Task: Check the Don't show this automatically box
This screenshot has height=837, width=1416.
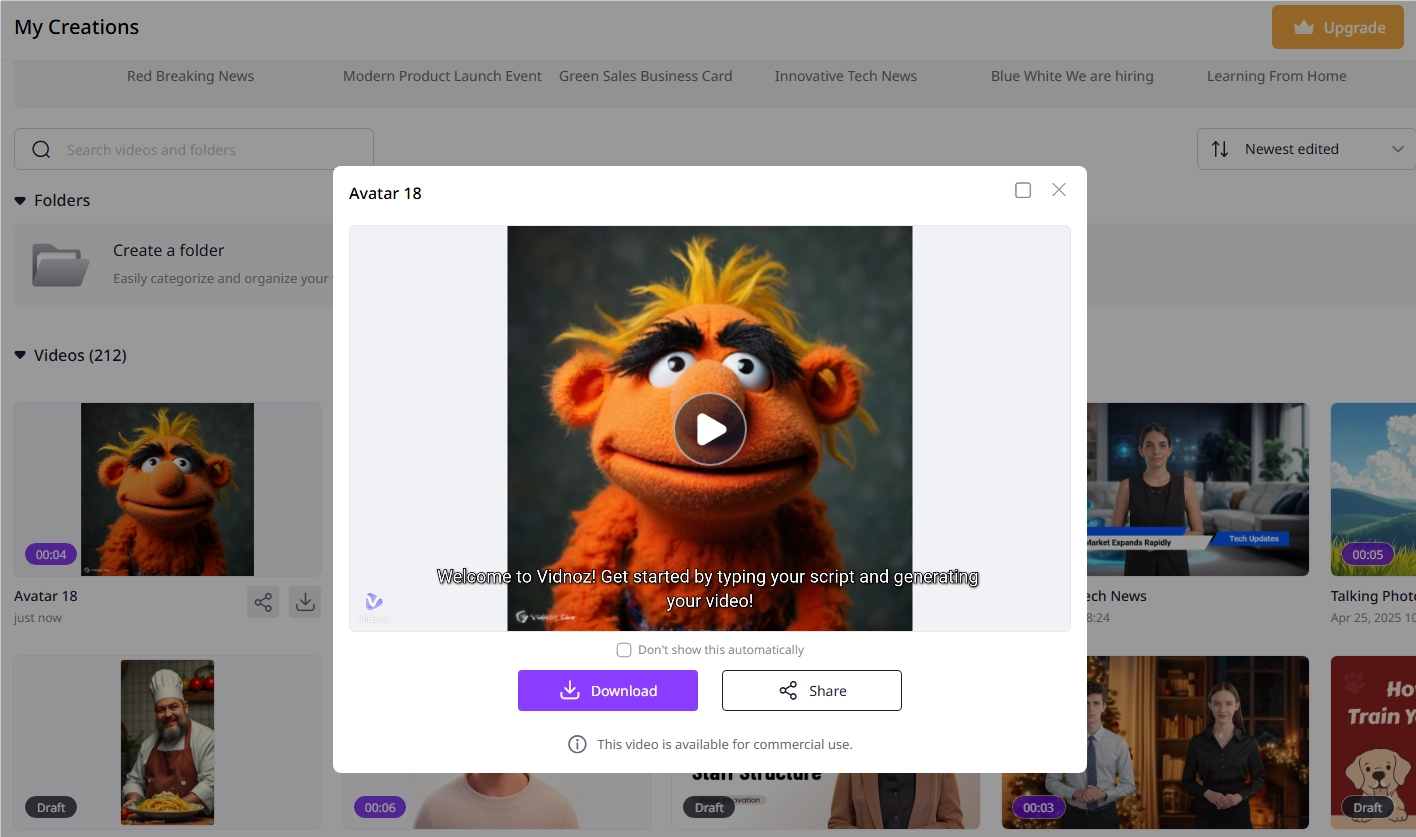Action: click(624, 649)
